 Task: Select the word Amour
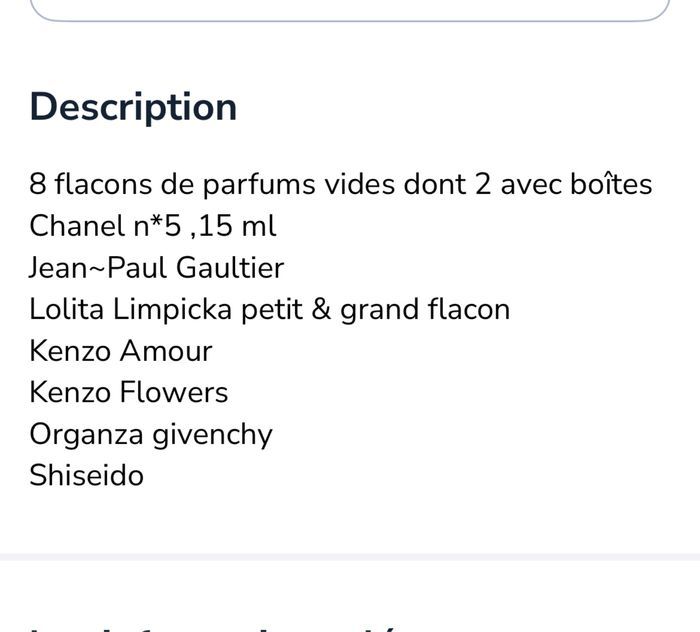(166, 351)
